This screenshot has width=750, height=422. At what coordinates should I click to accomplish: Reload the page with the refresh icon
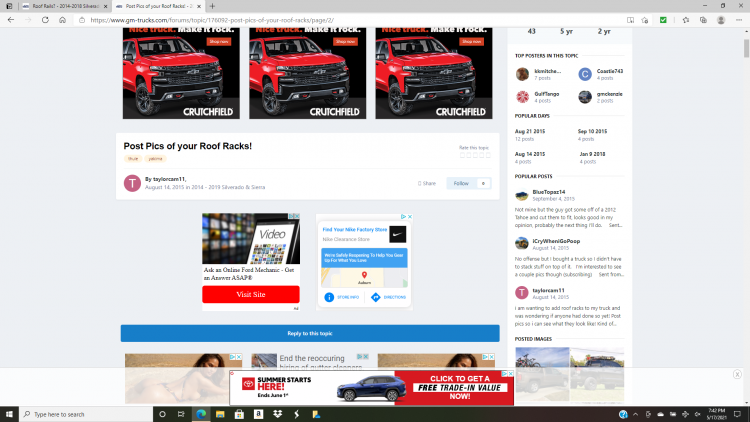(45, 20)
